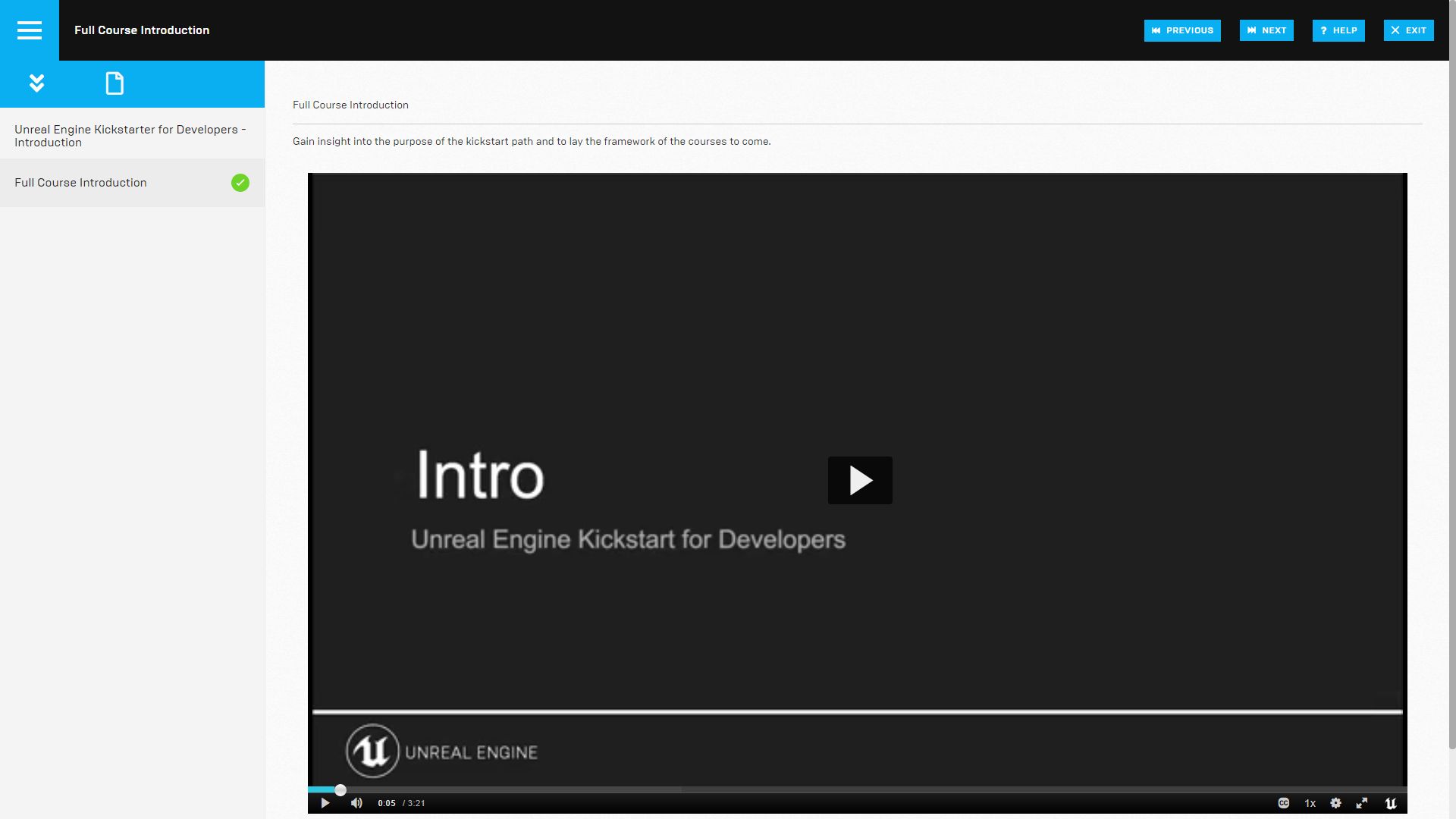
Task: Click the fullscreen expand icon
Action: click(1362, 802)
